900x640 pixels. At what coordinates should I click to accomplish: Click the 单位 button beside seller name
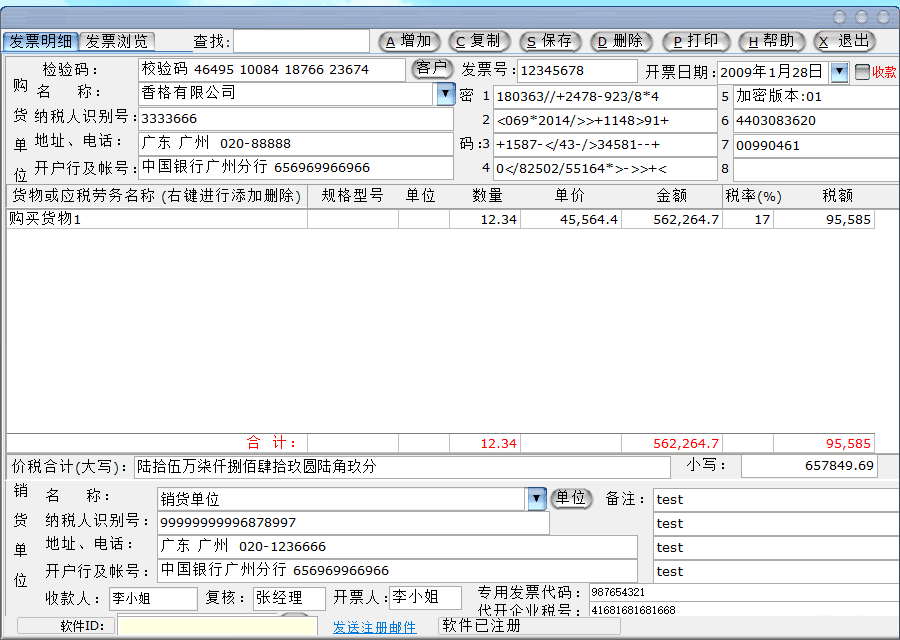coord(571,498)
